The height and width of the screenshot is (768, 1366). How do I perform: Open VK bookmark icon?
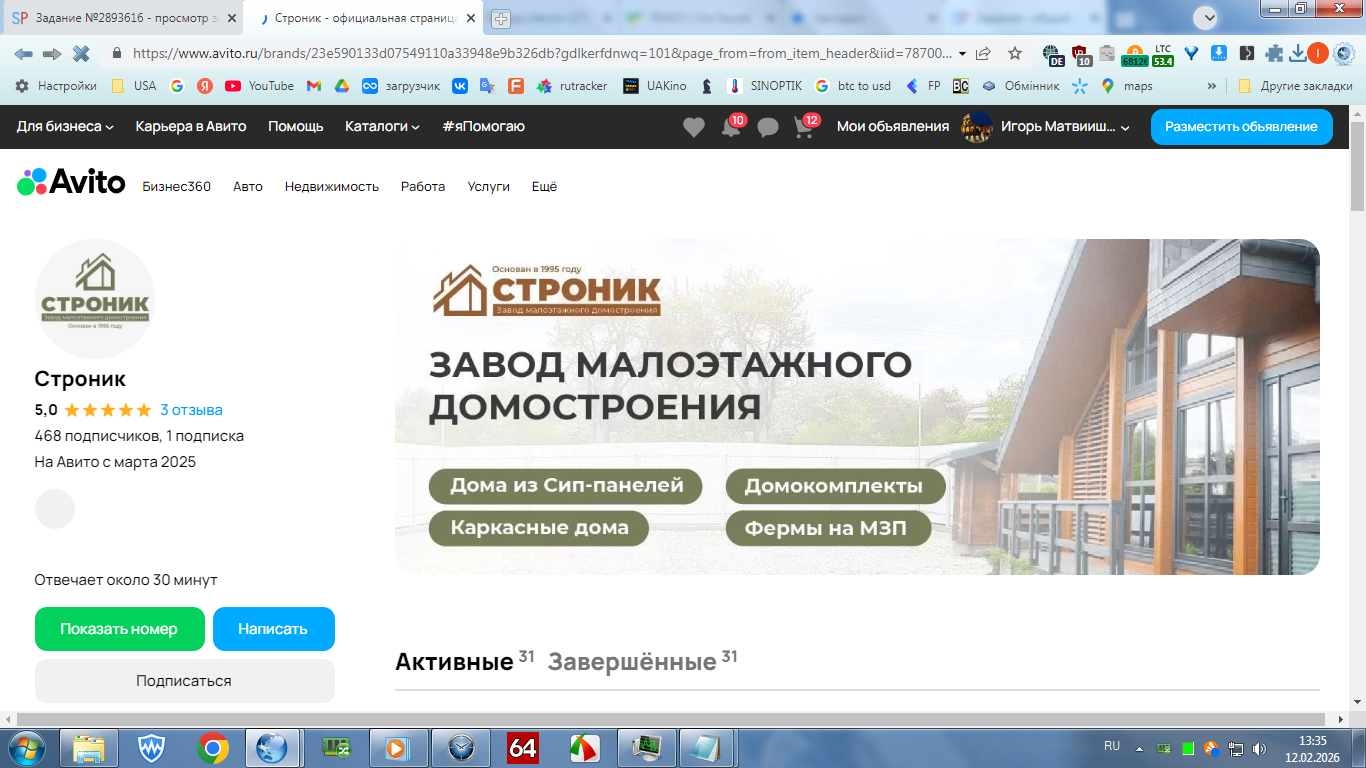point(460,86)
